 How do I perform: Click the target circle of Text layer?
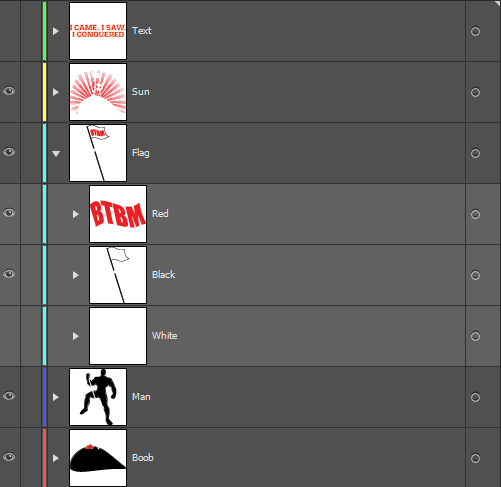pos(475,31)
